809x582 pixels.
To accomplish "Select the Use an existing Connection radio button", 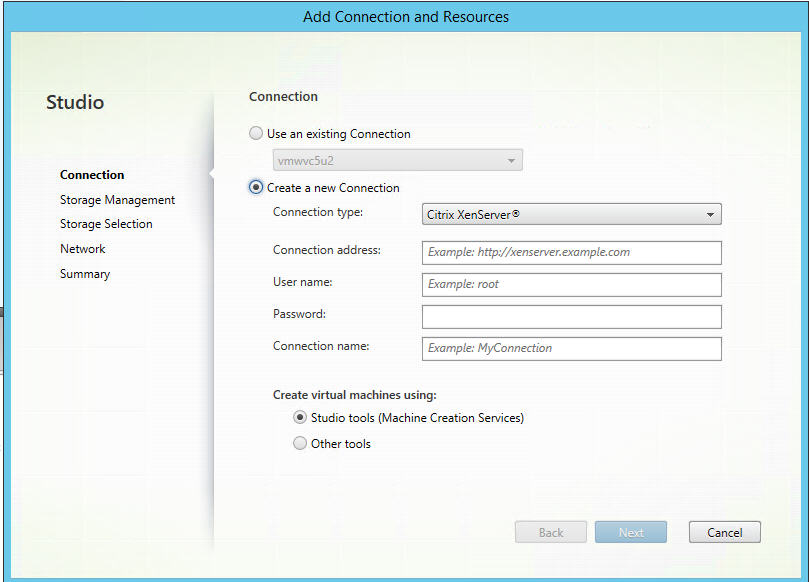I will tap(257, 134).
